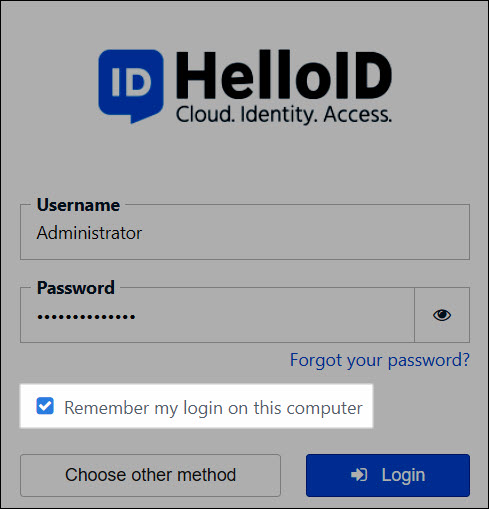Click the 'Administrator' text in Username box
Viewport: 489px width, 509px height.
click(x=89, y=233)
